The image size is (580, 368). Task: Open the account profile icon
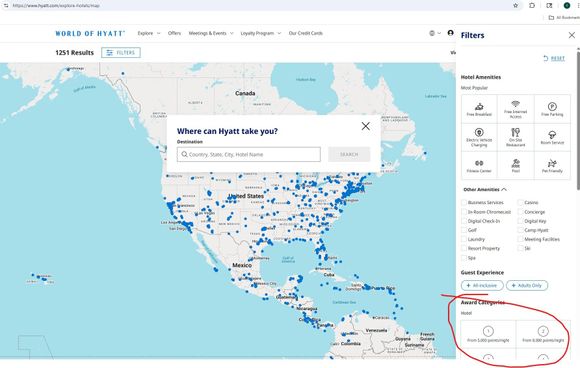pos(451,33)
